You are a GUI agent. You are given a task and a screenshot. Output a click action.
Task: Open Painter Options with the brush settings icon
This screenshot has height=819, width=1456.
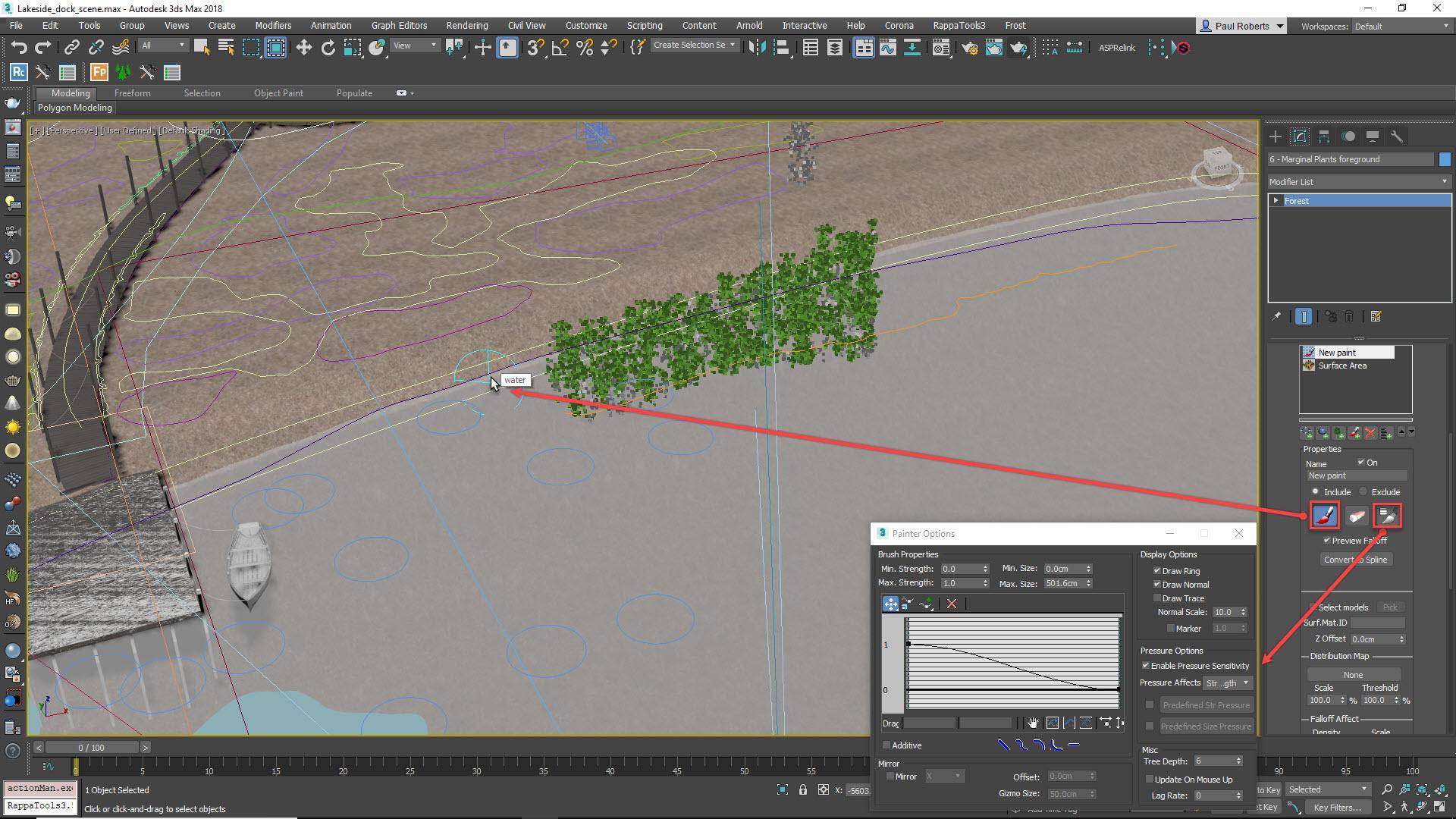[x=1388, y=516]
